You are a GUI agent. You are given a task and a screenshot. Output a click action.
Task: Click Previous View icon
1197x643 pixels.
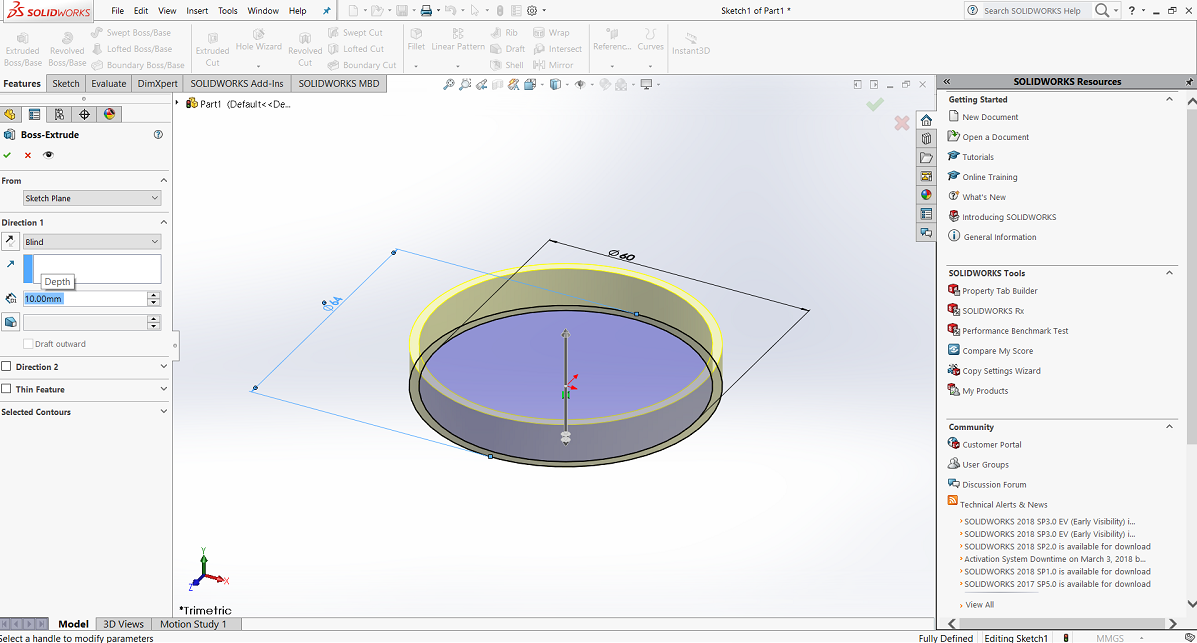[482, 85]
